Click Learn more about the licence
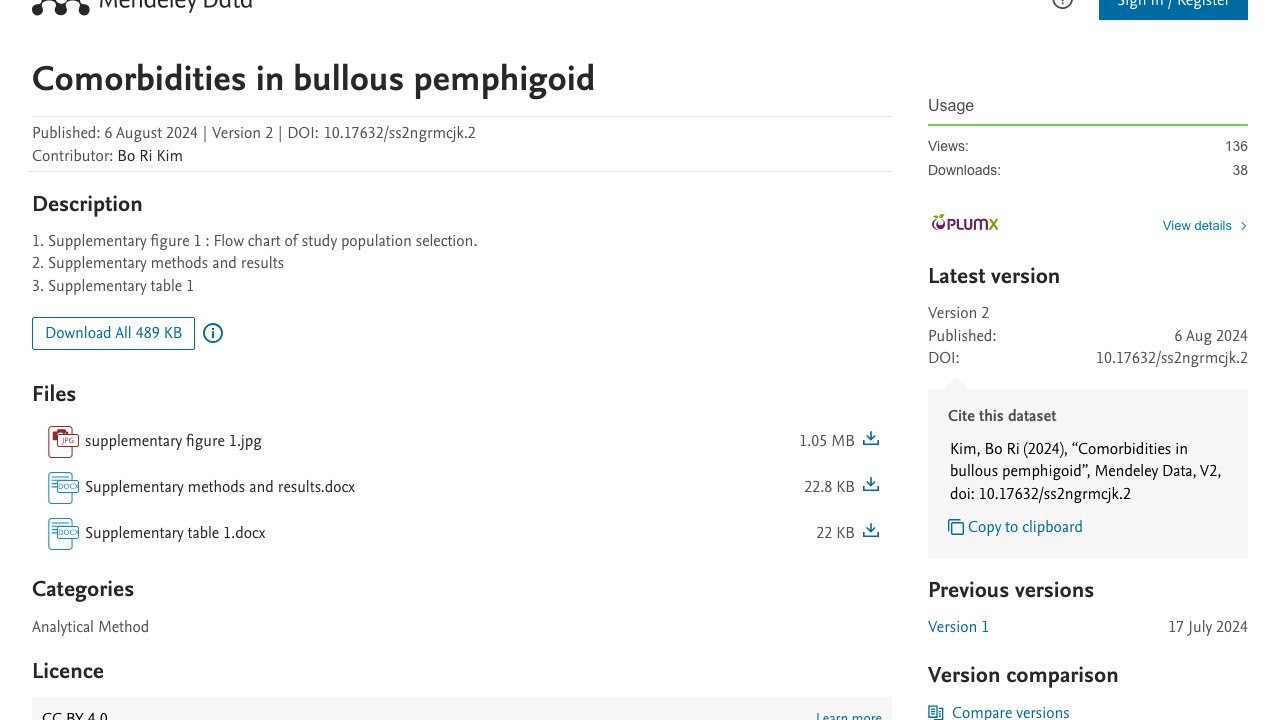 [849, 716]
